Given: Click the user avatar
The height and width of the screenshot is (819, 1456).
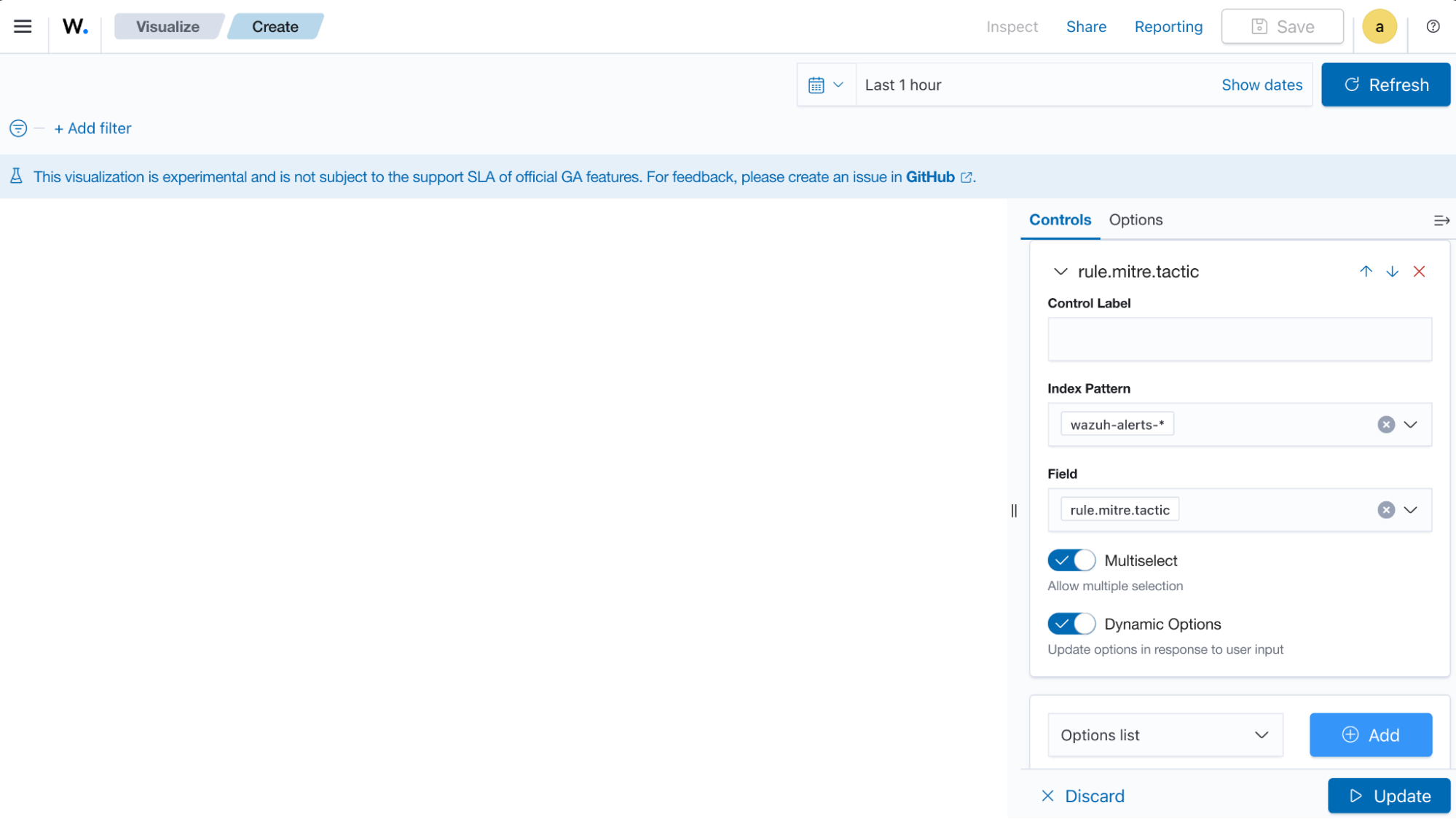Looking at the screenshot, I should (x=1379, y=26).
